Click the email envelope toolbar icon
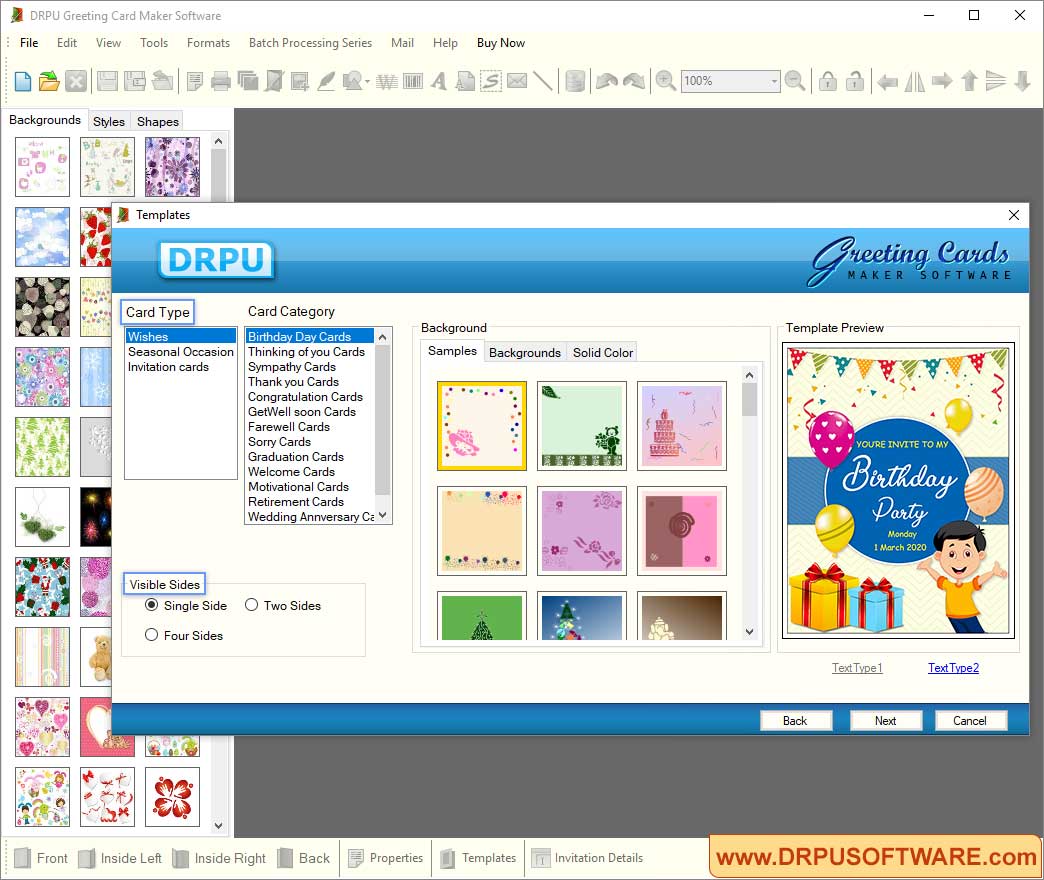 [517, 81]
